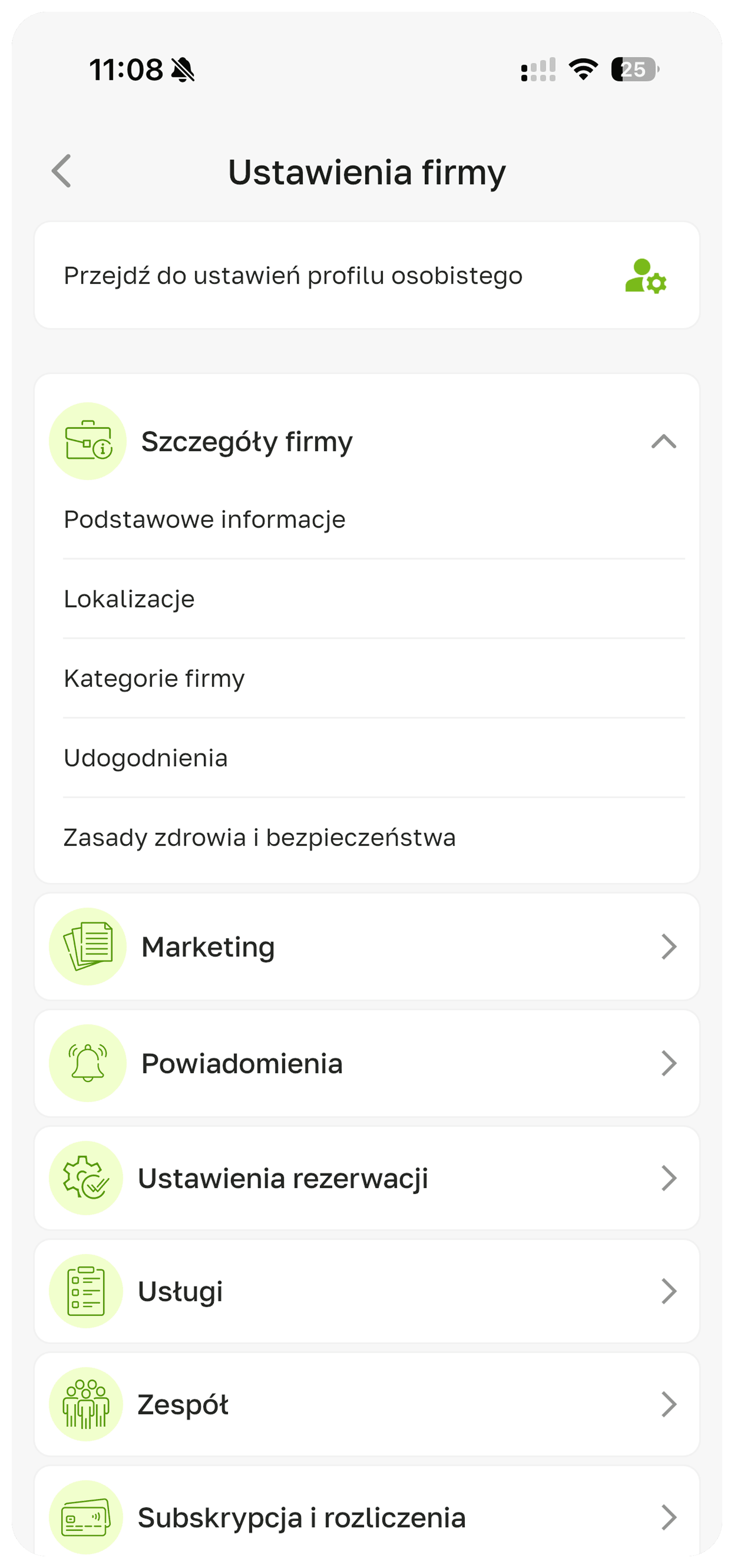Tap the Ustawienia rezerwacji gear-check icon
This screenshot has width=734, height=1568.
[86, 1178]
